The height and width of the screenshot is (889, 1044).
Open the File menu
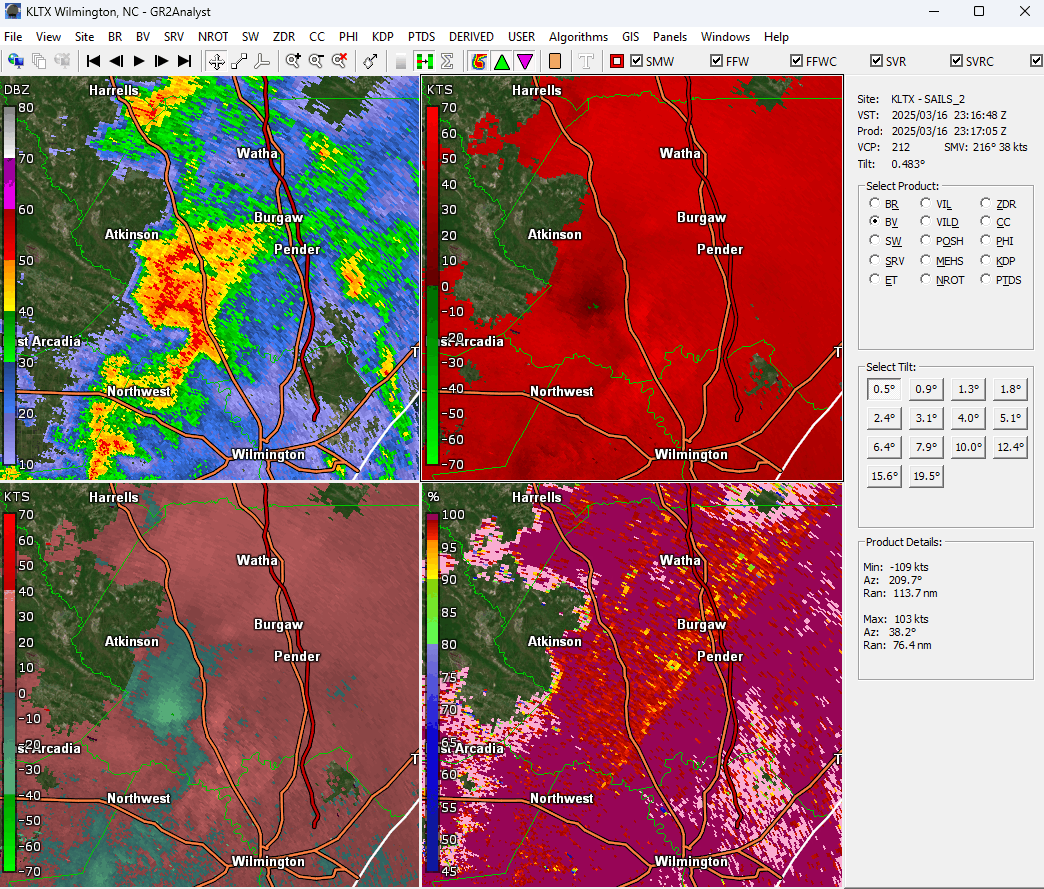13,37
